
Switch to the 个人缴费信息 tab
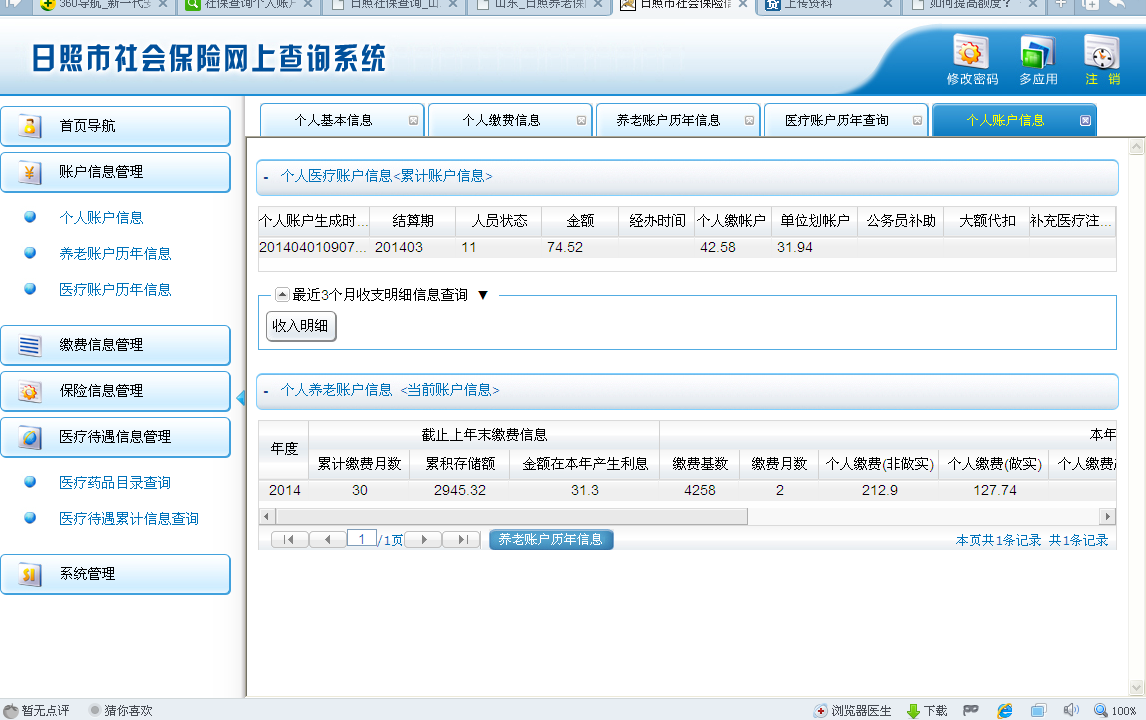pyautogui.click(x=501, y=120)
